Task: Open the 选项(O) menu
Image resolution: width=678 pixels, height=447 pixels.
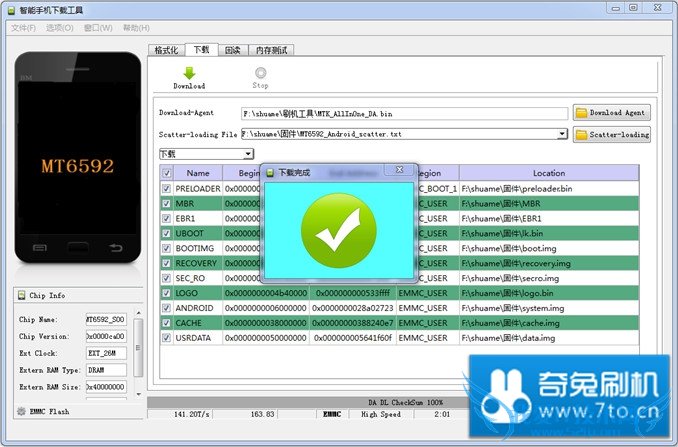Action: tap(60, 28)
